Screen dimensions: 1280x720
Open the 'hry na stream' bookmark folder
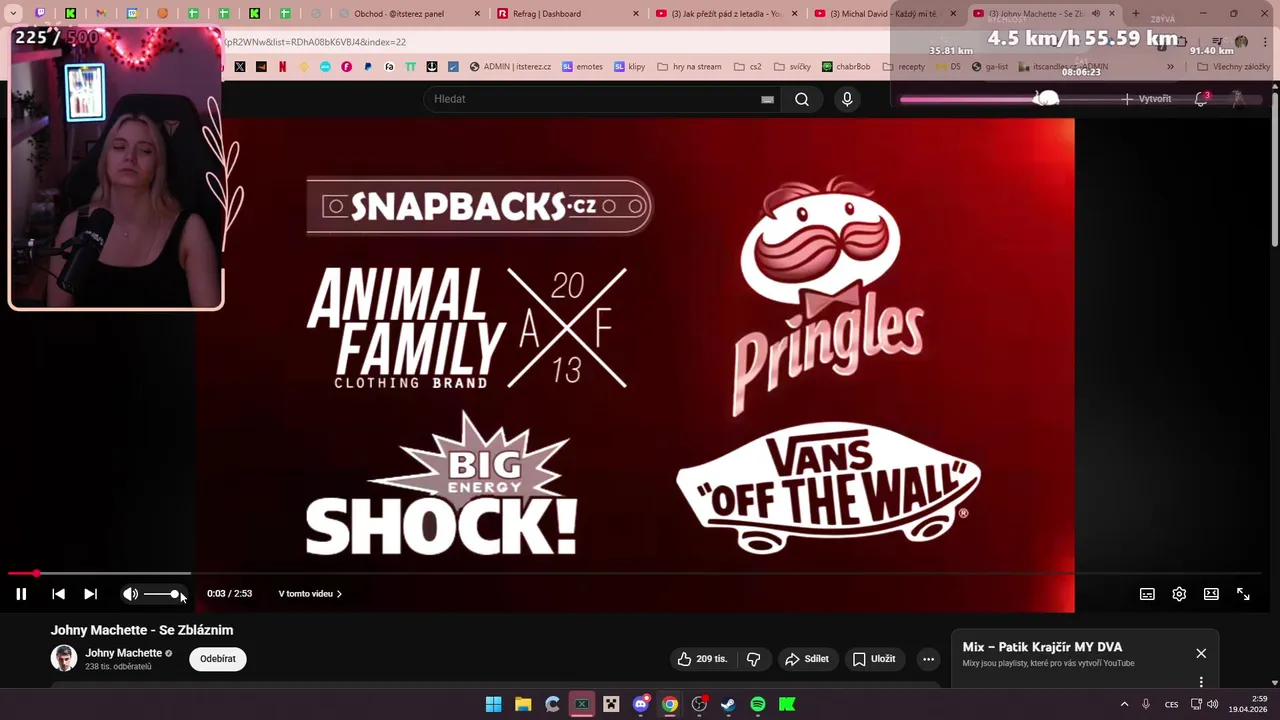click(689, 67)
